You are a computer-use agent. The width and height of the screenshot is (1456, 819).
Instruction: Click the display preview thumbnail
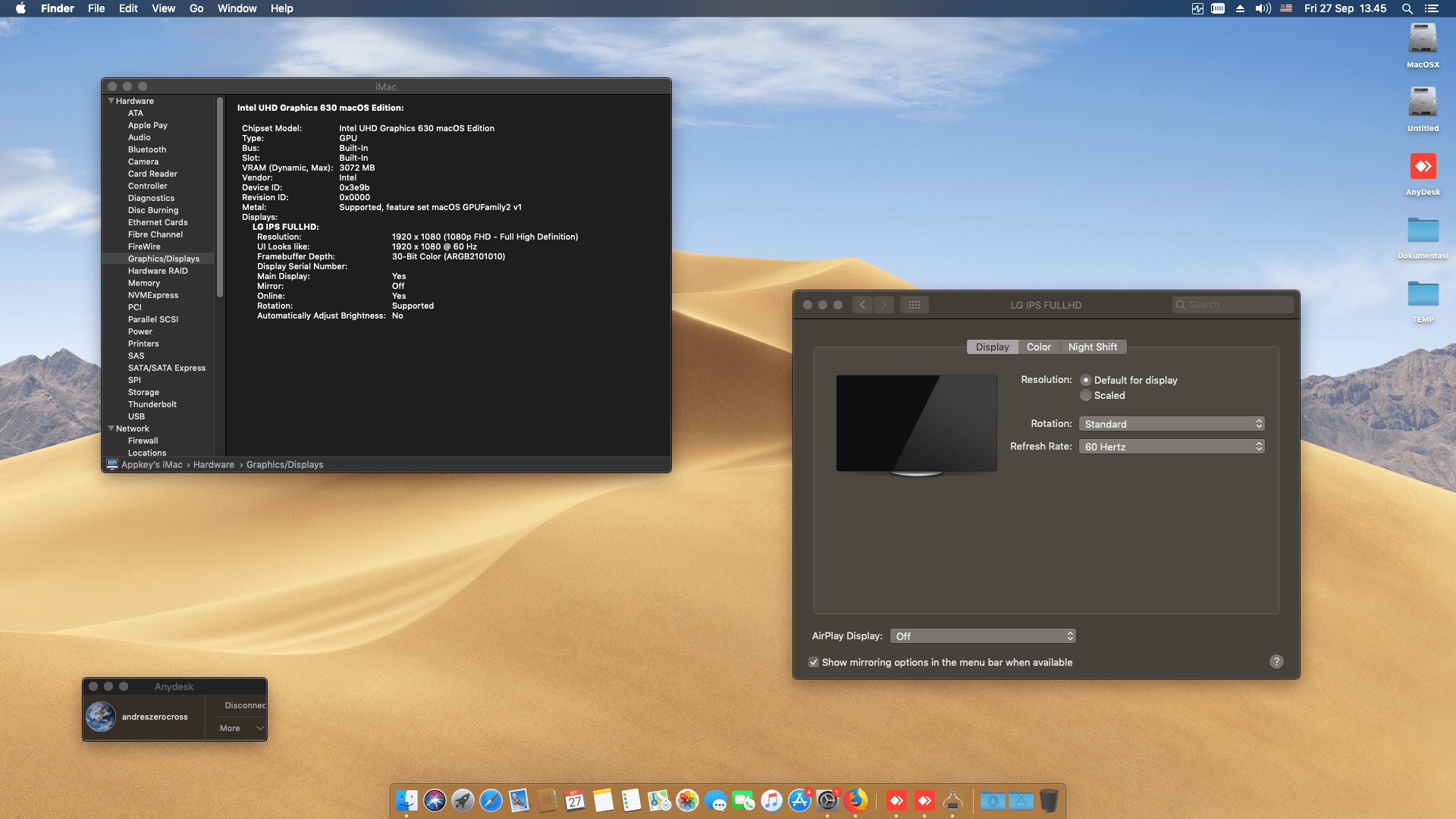916,425
